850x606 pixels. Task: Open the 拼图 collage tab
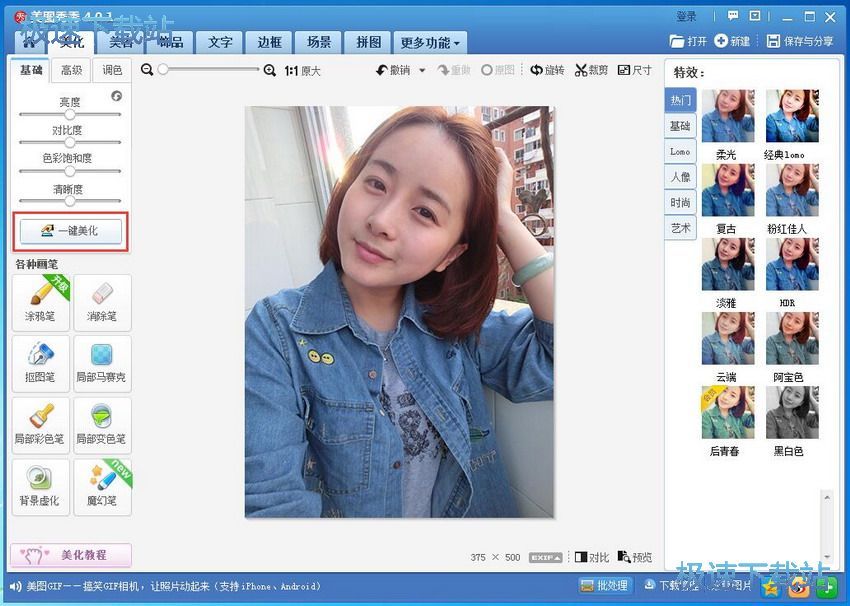(x=368, y=42)
